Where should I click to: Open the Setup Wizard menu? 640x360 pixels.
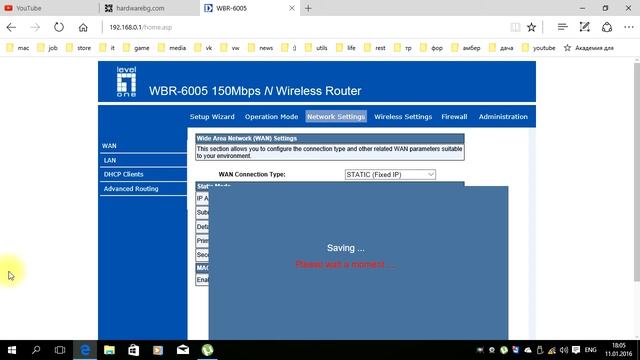click(x=212, y=117)
